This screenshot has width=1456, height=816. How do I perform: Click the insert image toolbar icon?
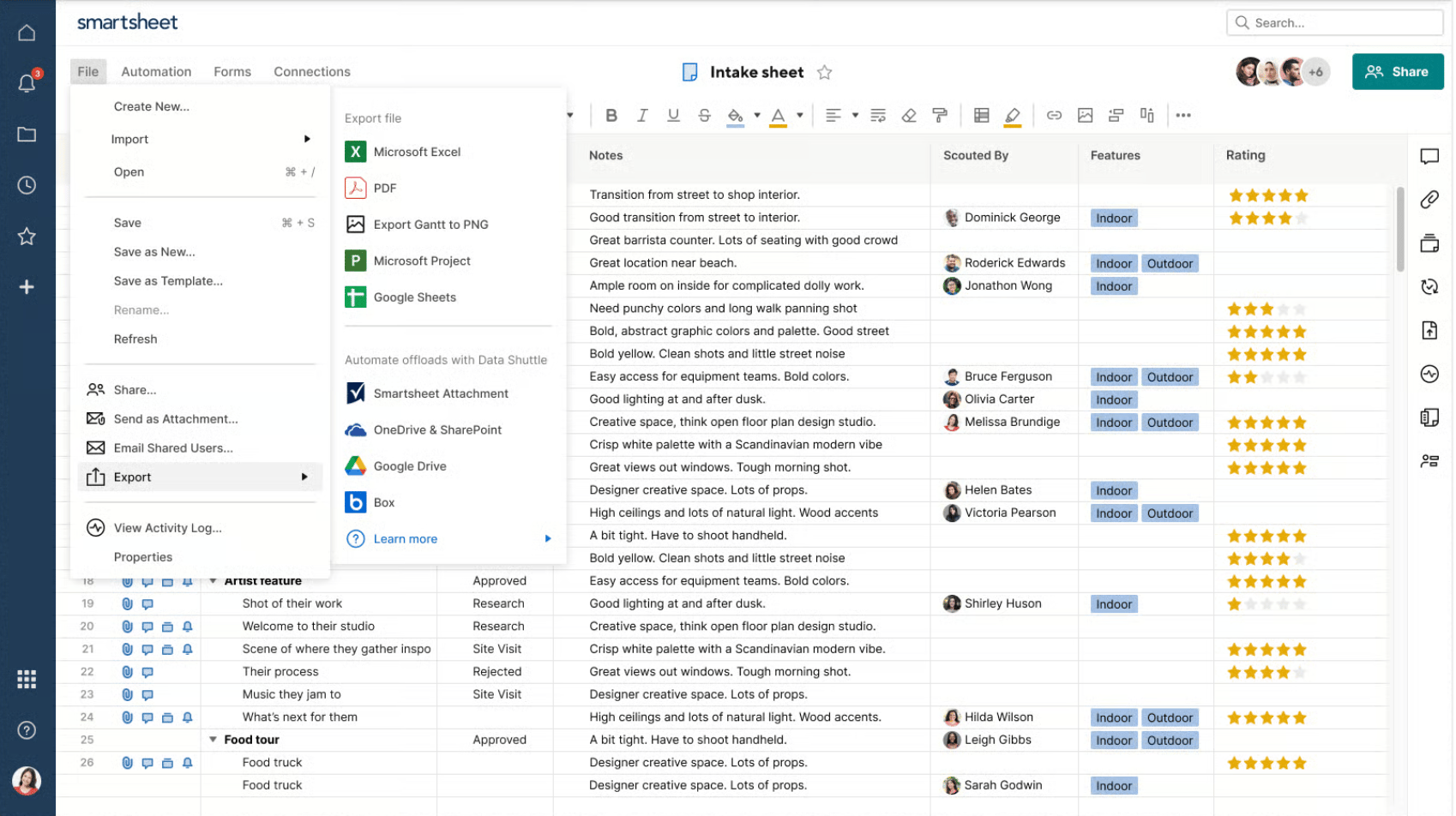(x=1085, y=116)
